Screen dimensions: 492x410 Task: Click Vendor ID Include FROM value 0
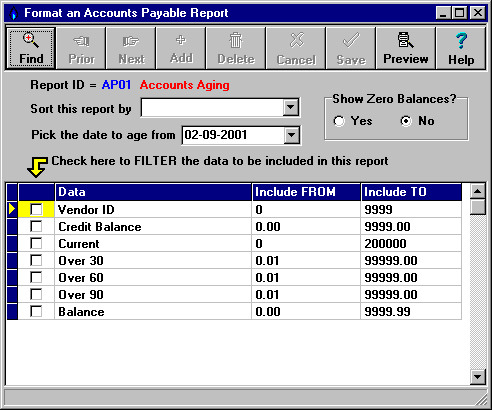[306, 210]
